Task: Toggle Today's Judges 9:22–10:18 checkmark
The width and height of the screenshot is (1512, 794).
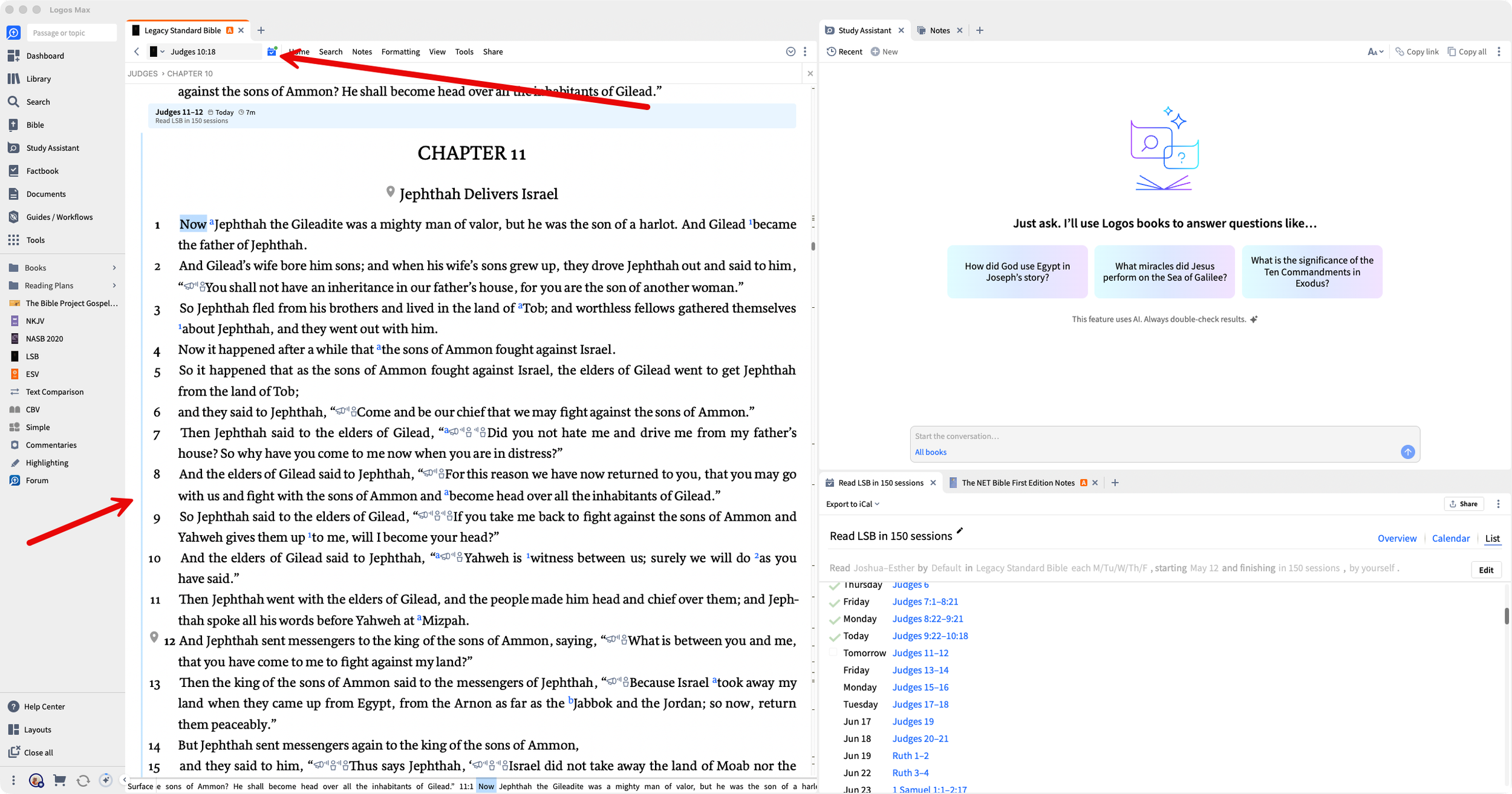Action: coord(835,636)
